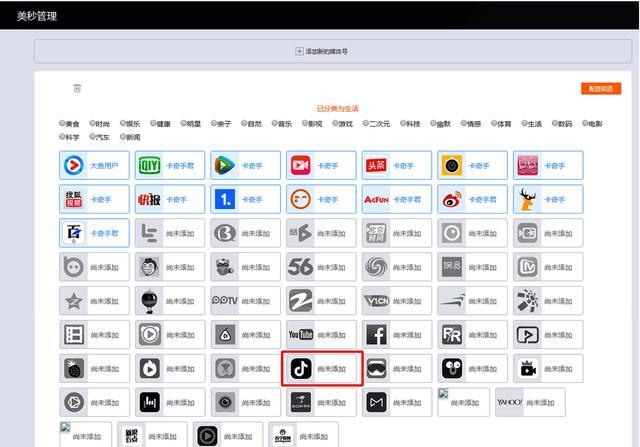This screenshot has height=447, width=640.
Task: Add the black sound-bars logo platform
Action: tap(170, 403)
